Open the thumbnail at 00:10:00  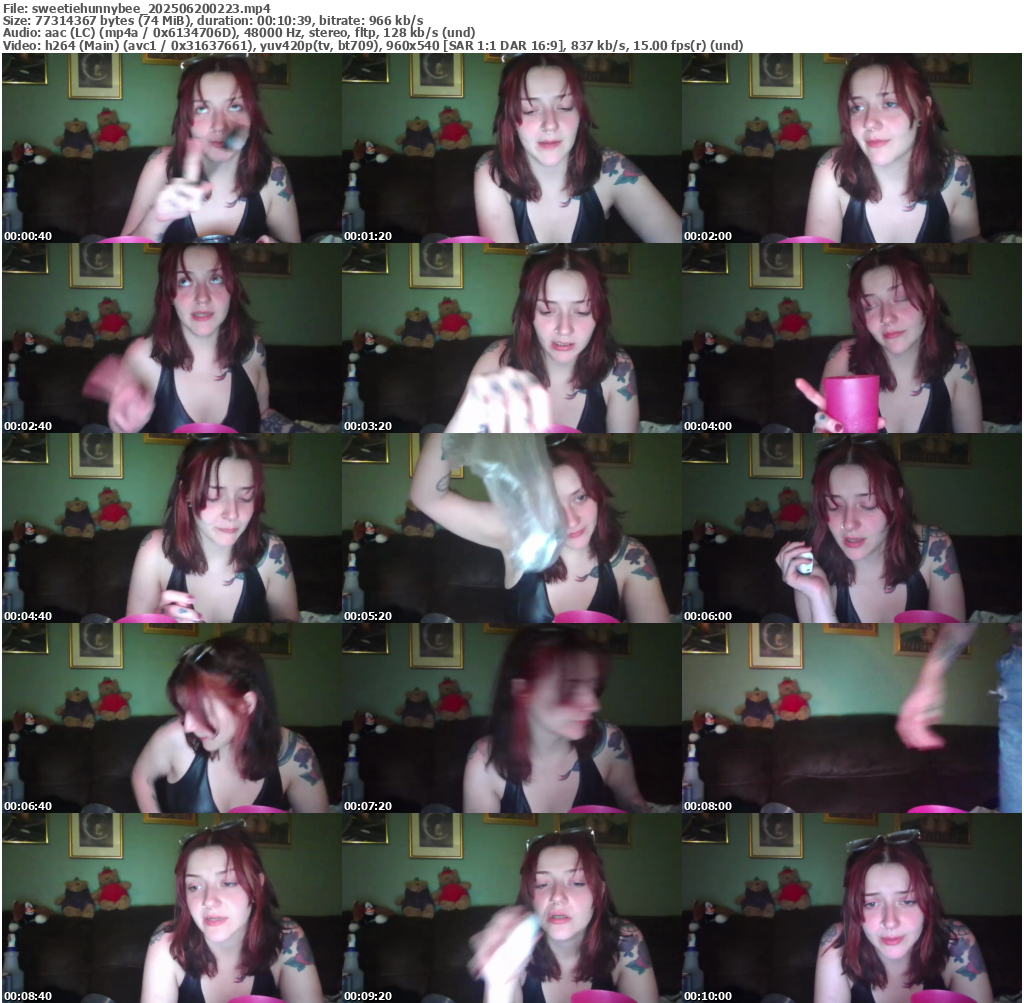point(852,908)
